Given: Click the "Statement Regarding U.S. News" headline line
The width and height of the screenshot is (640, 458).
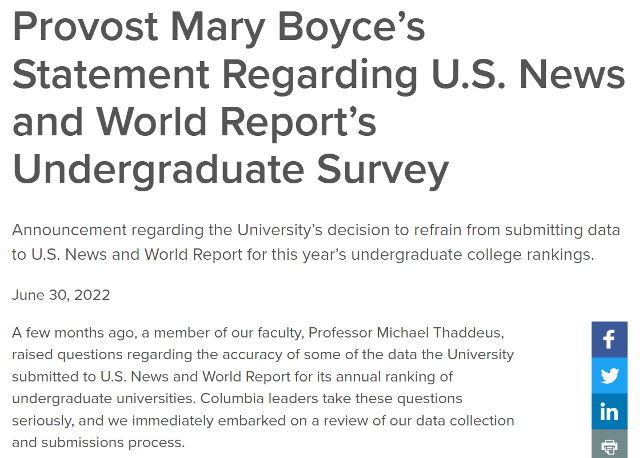Looking at the screenshot, I should (319, 75).
